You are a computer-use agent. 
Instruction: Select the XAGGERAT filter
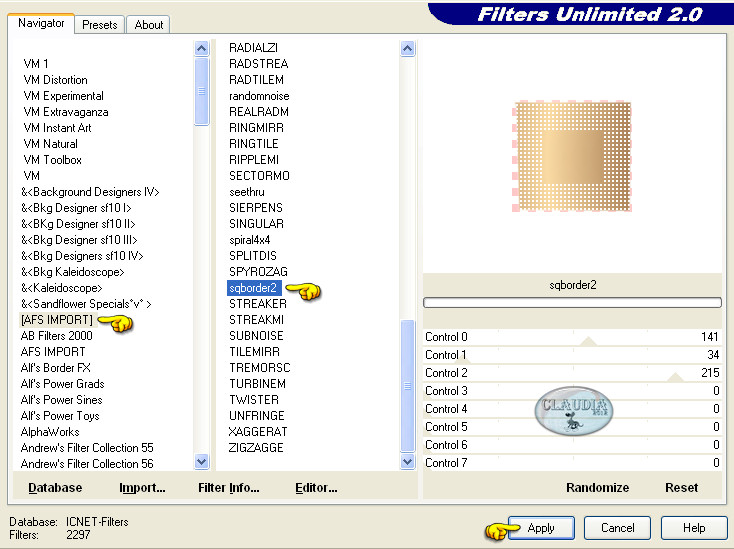point(258,432)
